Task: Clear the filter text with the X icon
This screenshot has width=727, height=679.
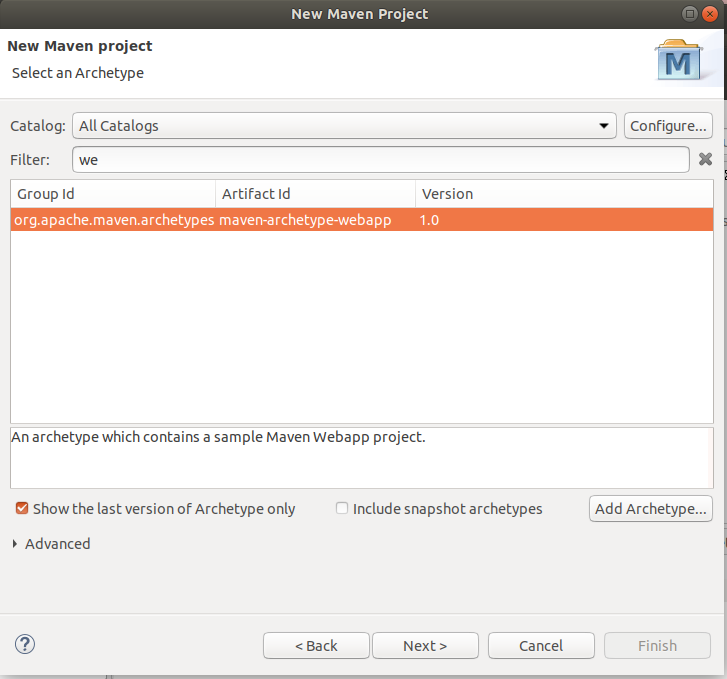Action: point(705,160)
